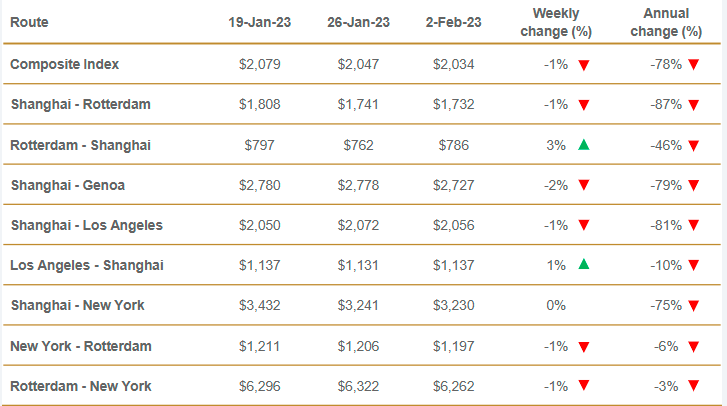Click the red weekly-change arrow for Shanghai - Los Angeles
This screenshot has height=406, width=727.
584,225
